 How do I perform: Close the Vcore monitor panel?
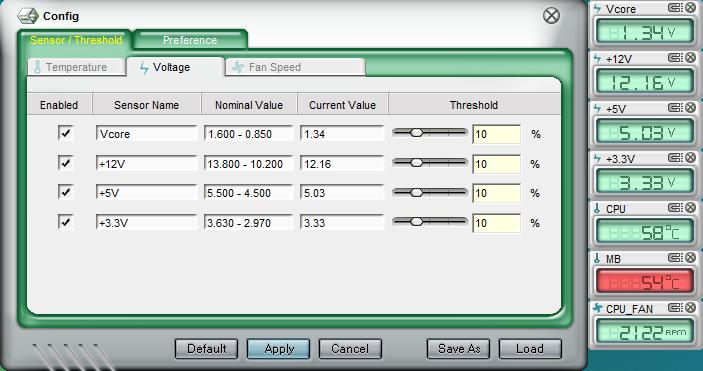tap(690, 8)
